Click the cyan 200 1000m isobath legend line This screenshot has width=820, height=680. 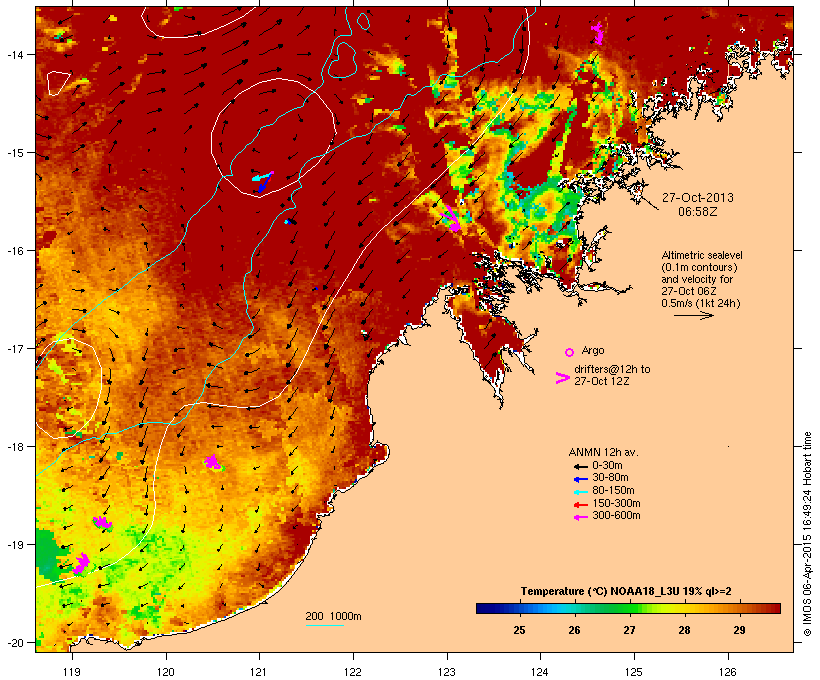[x=324, y=625]
